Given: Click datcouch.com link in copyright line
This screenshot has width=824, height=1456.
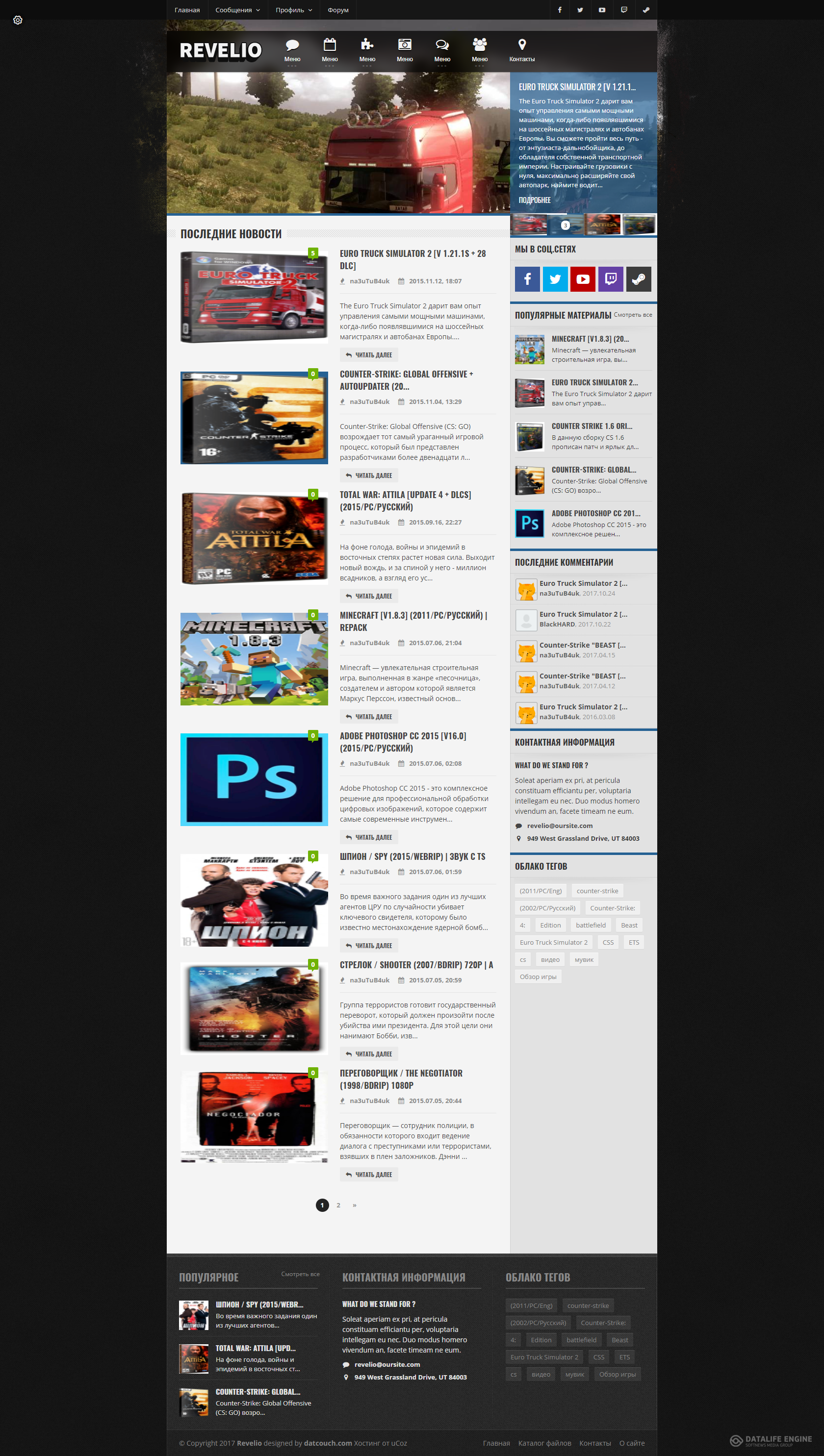Looking at the screenshot, I should point(328,1443).
